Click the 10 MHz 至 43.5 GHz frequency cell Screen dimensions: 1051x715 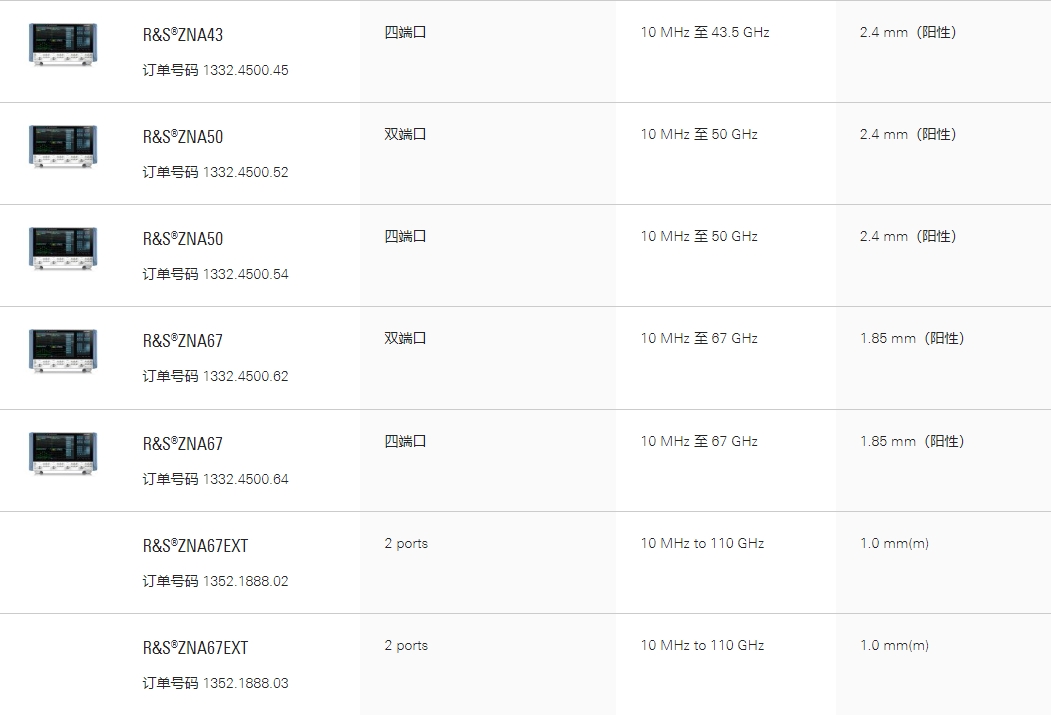[x=704, y=32]
